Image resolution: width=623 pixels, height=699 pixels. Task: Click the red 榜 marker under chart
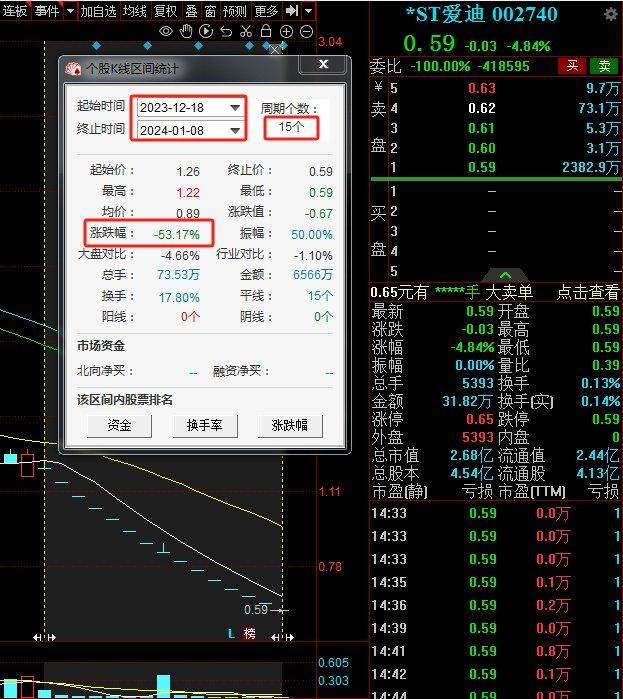tap(250, 633)
